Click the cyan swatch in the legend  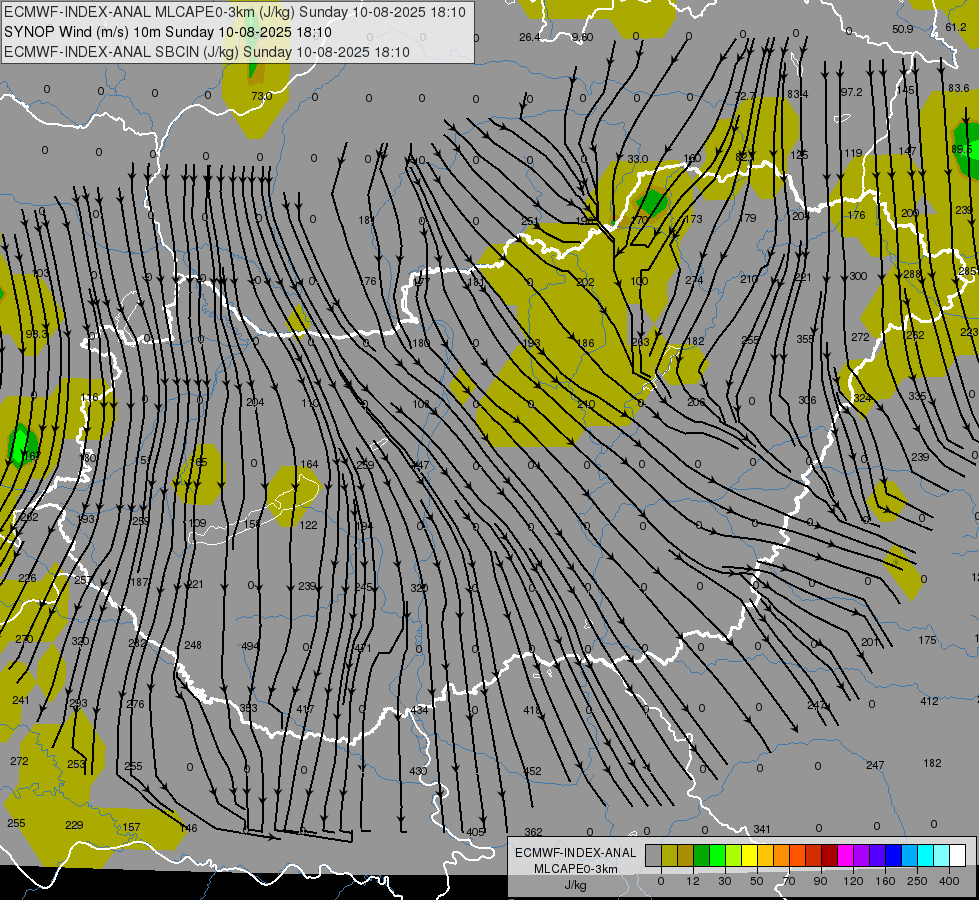coord(926,856)
